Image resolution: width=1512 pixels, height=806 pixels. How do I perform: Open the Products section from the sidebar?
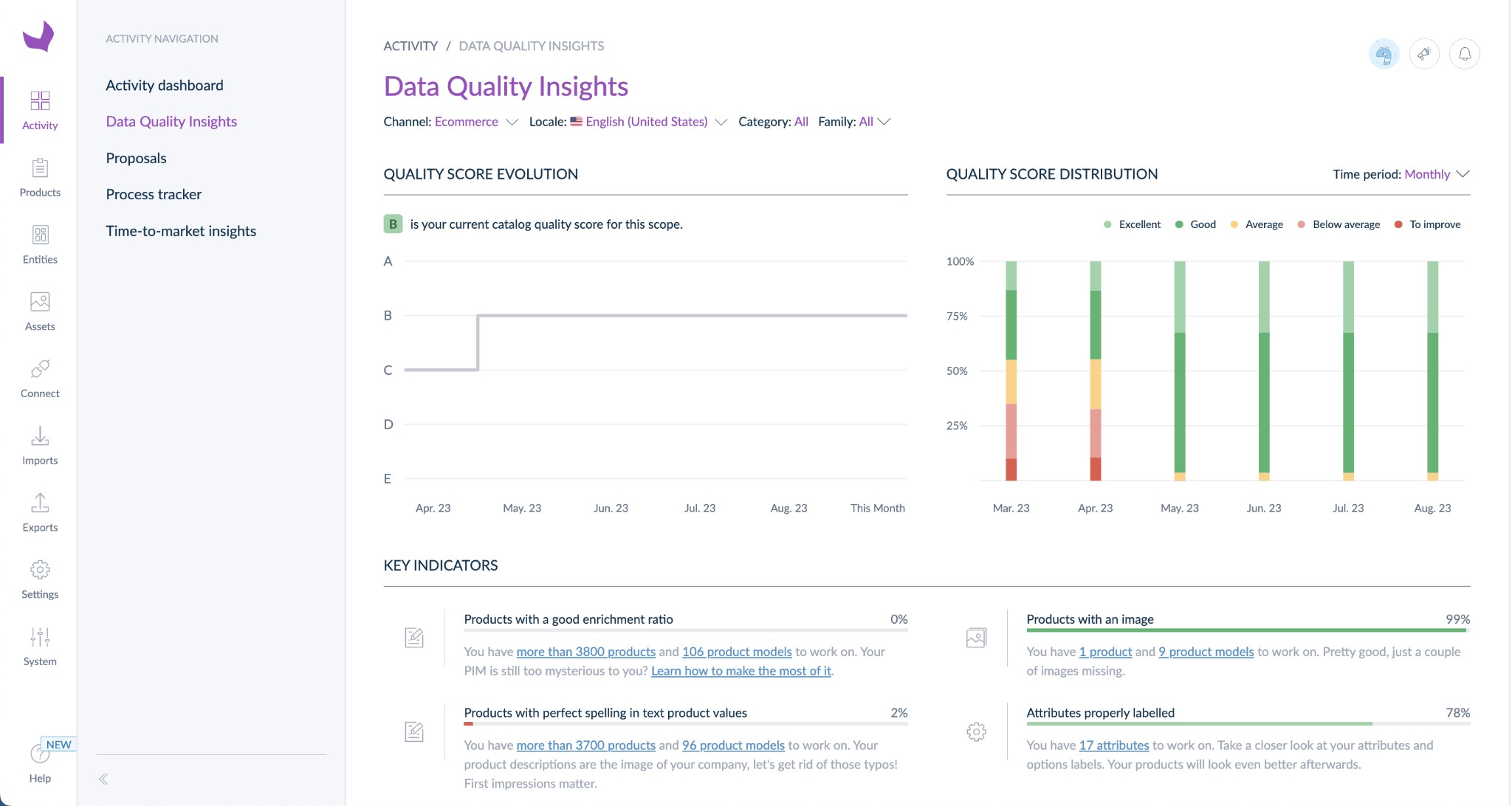(40, 176)
